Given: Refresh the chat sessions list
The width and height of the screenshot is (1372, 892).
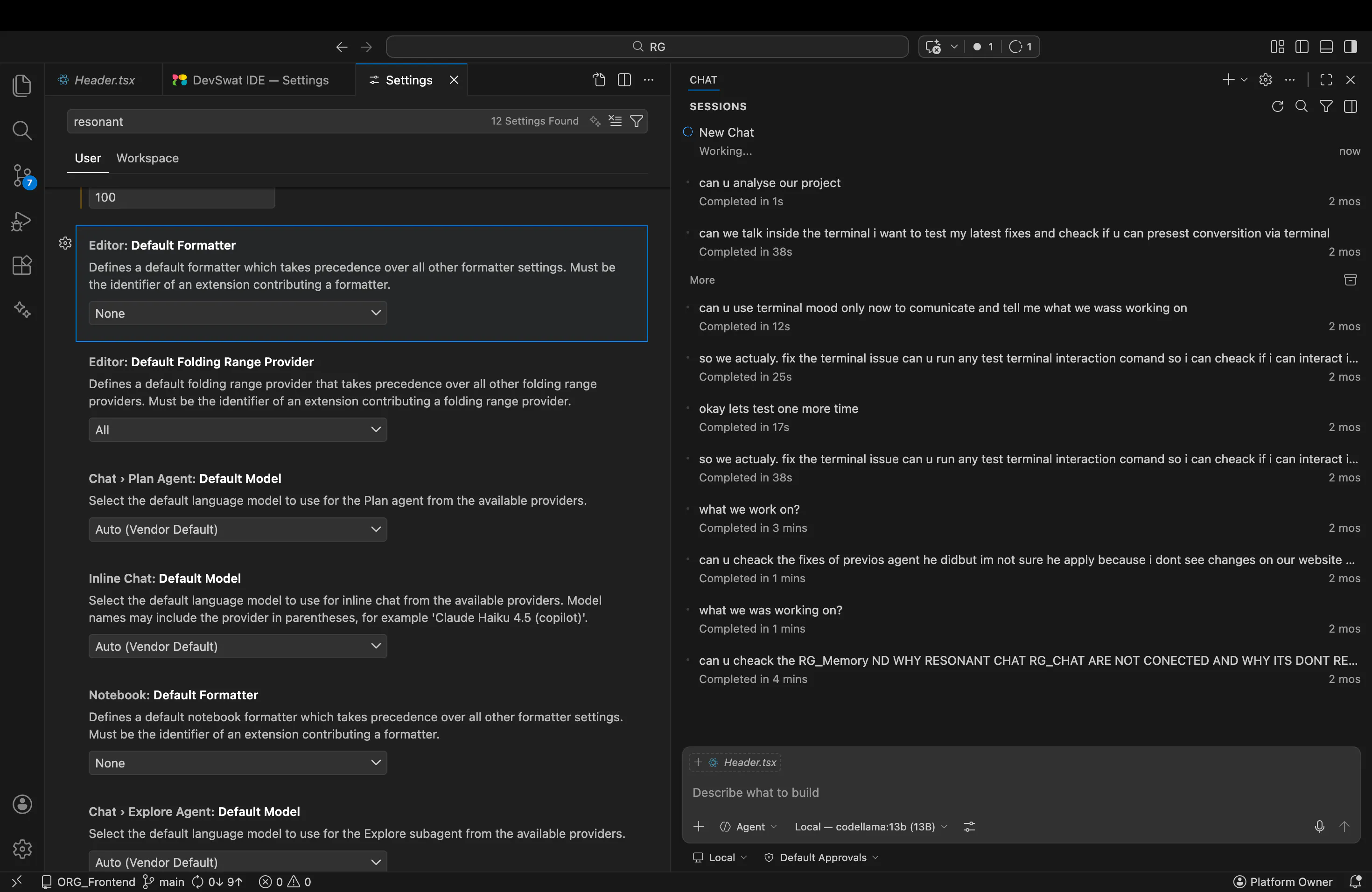Looking at the screenshot, I should (x=1277, y=106).
